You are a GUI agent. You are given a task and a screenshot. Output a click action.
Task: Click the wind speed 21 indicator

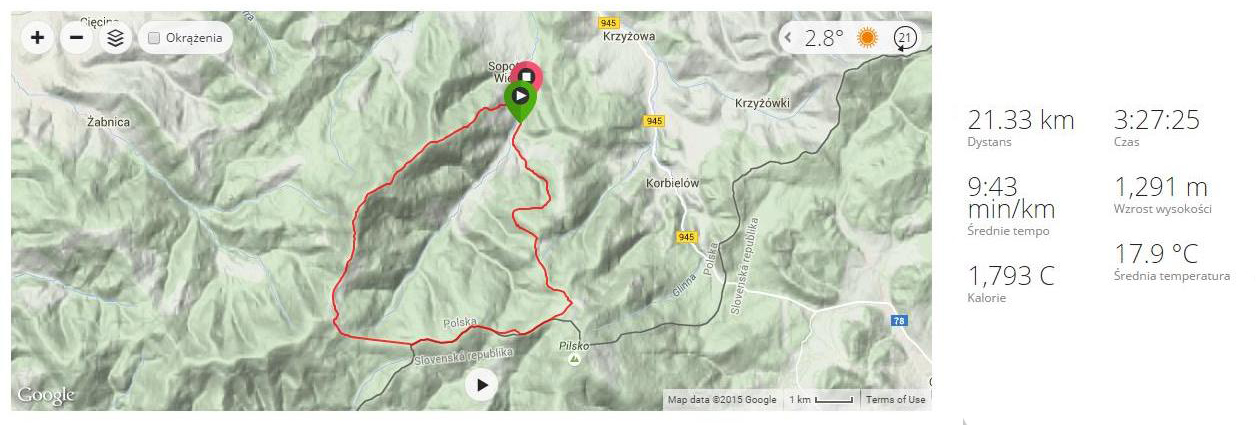(x=905, y=38)
